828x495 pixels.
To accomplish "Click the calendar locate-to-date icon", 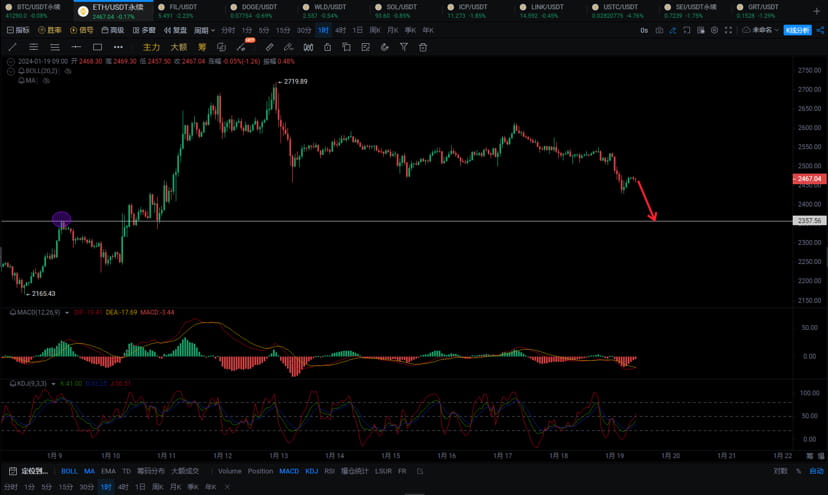I will click(x=13, y=471).
